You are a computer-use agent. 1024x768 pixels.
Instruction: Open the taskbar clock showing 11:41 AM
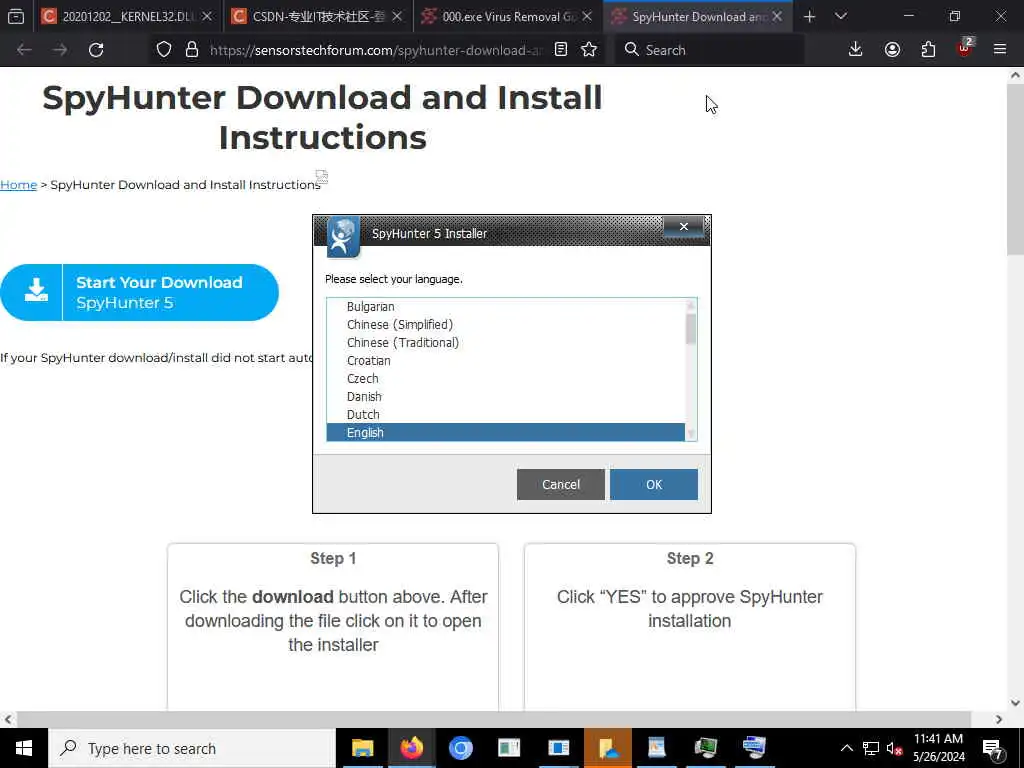pyautogui.click(x=938, y=748)
